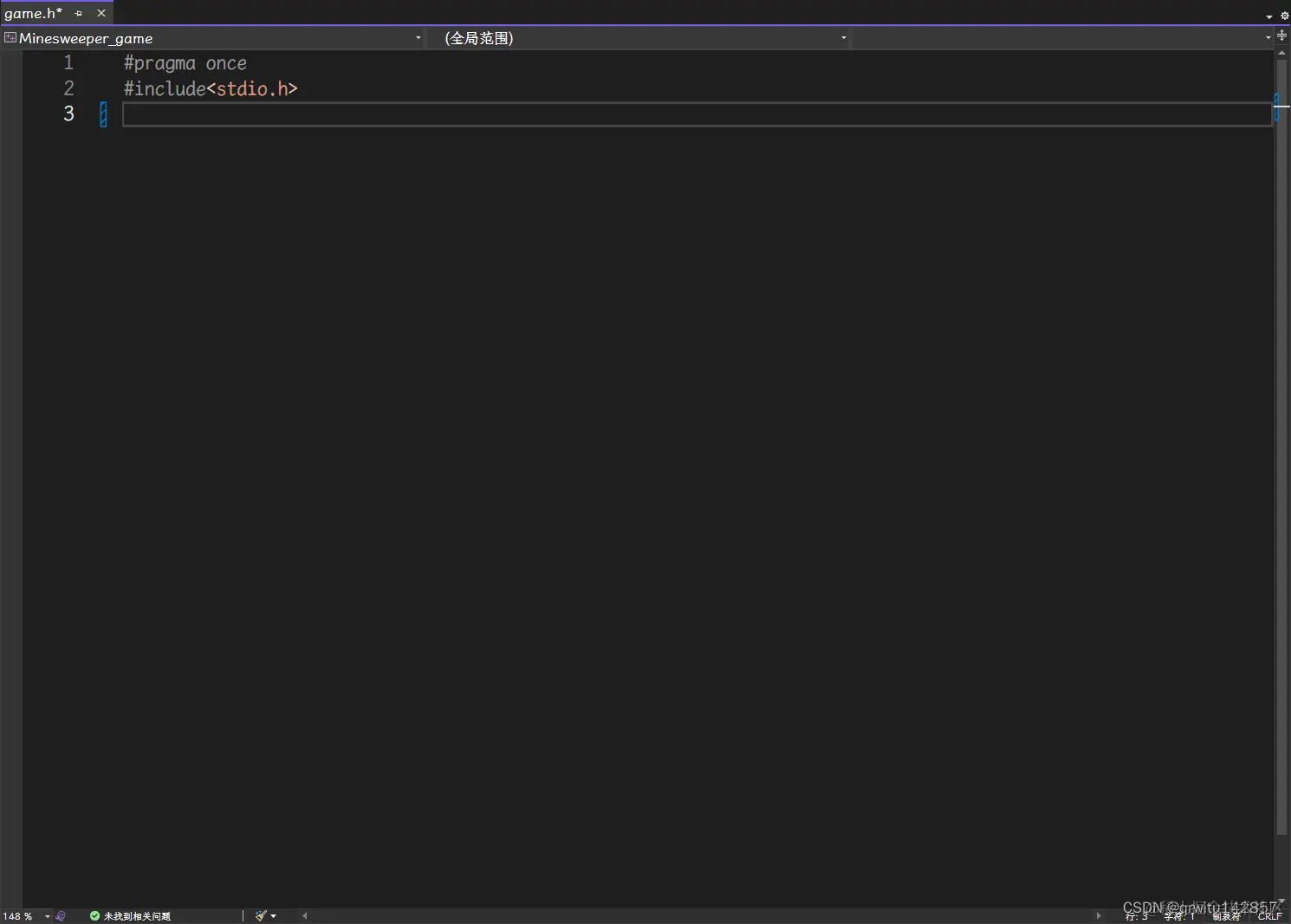1291x924 pixels.
Task: Pin the game.h tab
Action: coord(79,13)
